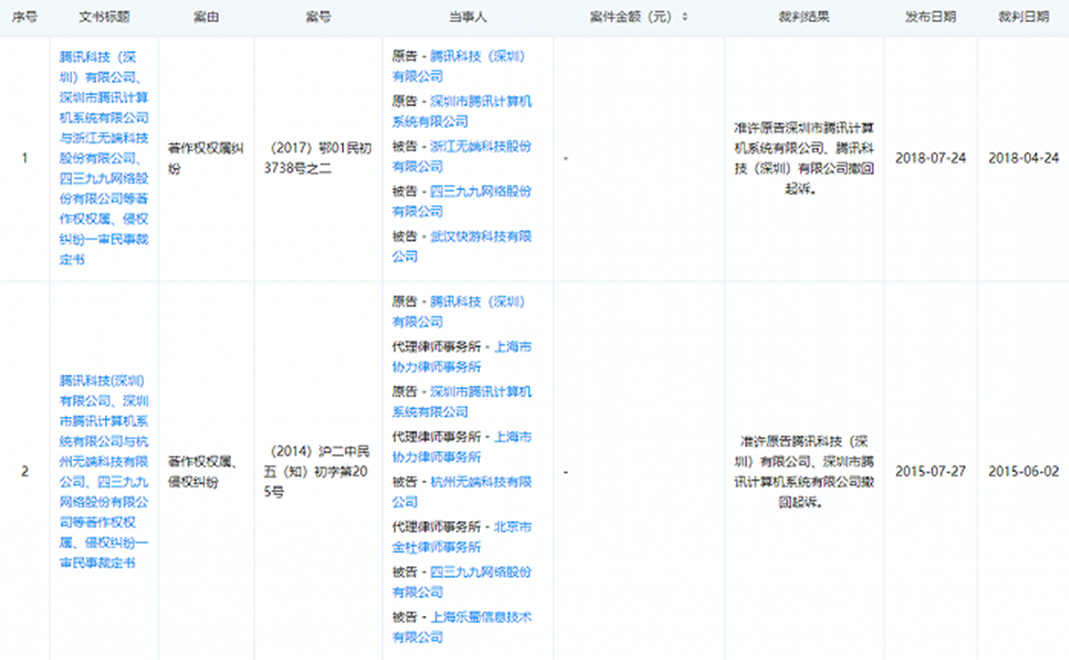
Task: Open defendant 上海乐蜀信息技术有限公司 link
Action: [x=480, y=617]
